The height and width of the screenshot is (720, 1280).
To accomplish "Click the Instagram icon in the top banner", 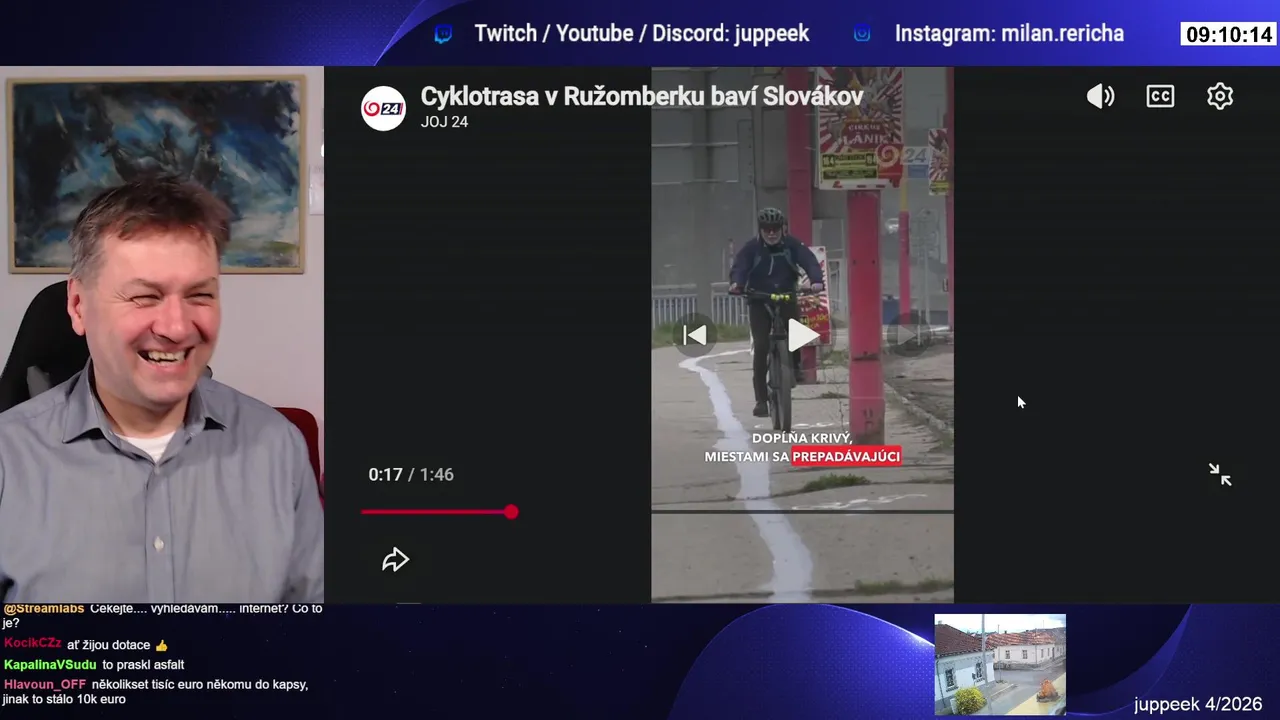I will (862, 34).
